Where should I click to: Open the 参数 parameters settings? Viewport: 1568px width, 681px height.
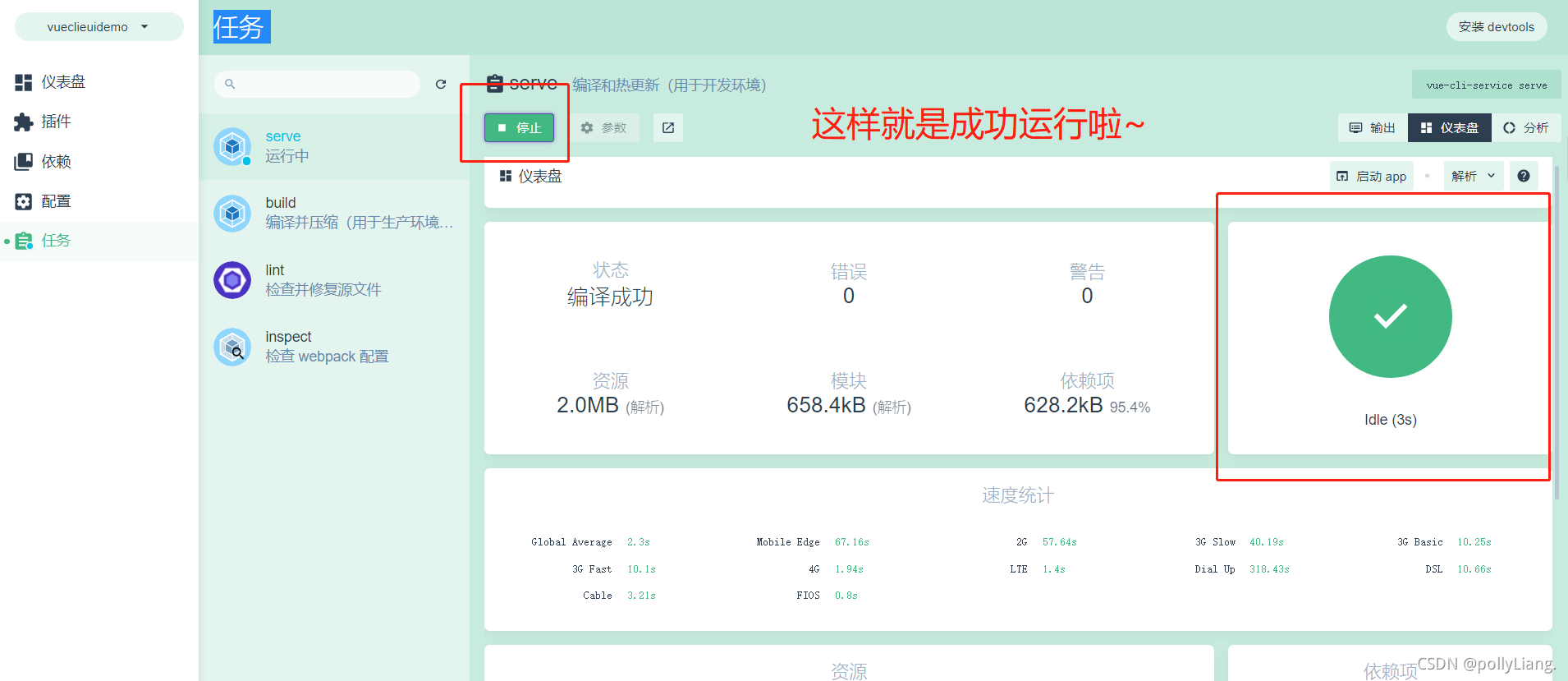click(x=603, y=128)
